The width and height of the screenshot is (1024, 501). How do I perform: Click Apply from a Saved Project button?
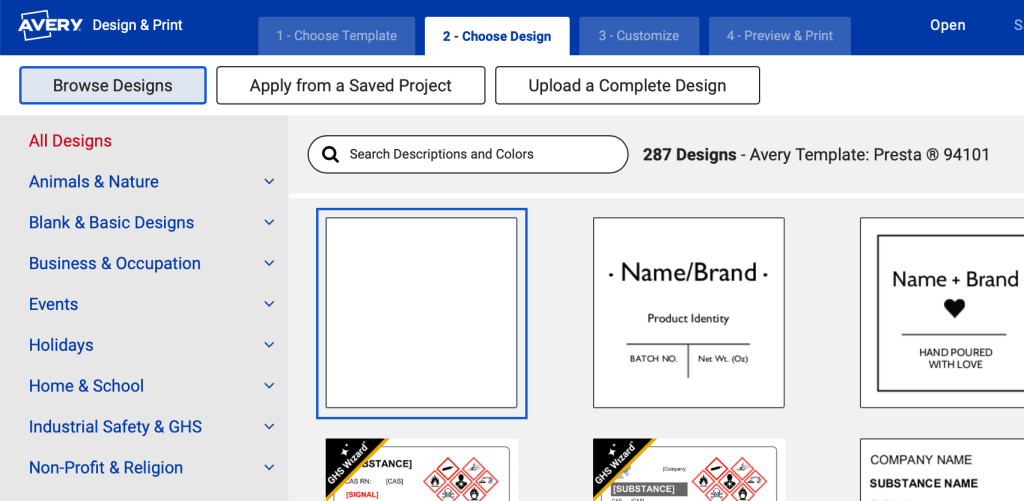(x=350, y=86)
